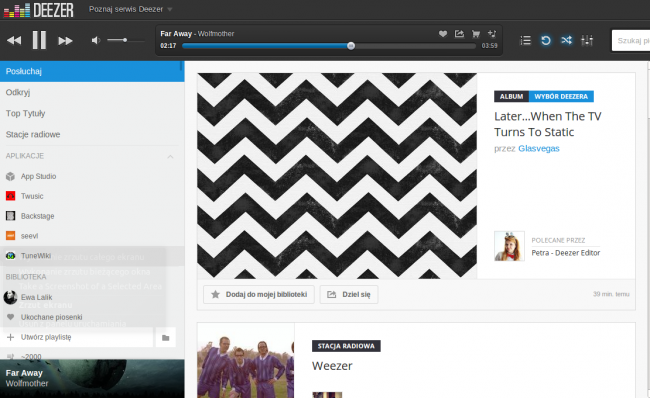The width and height of the screenshot is (650, 398).
Task: Add the playing track to a playlist
Action: click(x=492, y=33)
